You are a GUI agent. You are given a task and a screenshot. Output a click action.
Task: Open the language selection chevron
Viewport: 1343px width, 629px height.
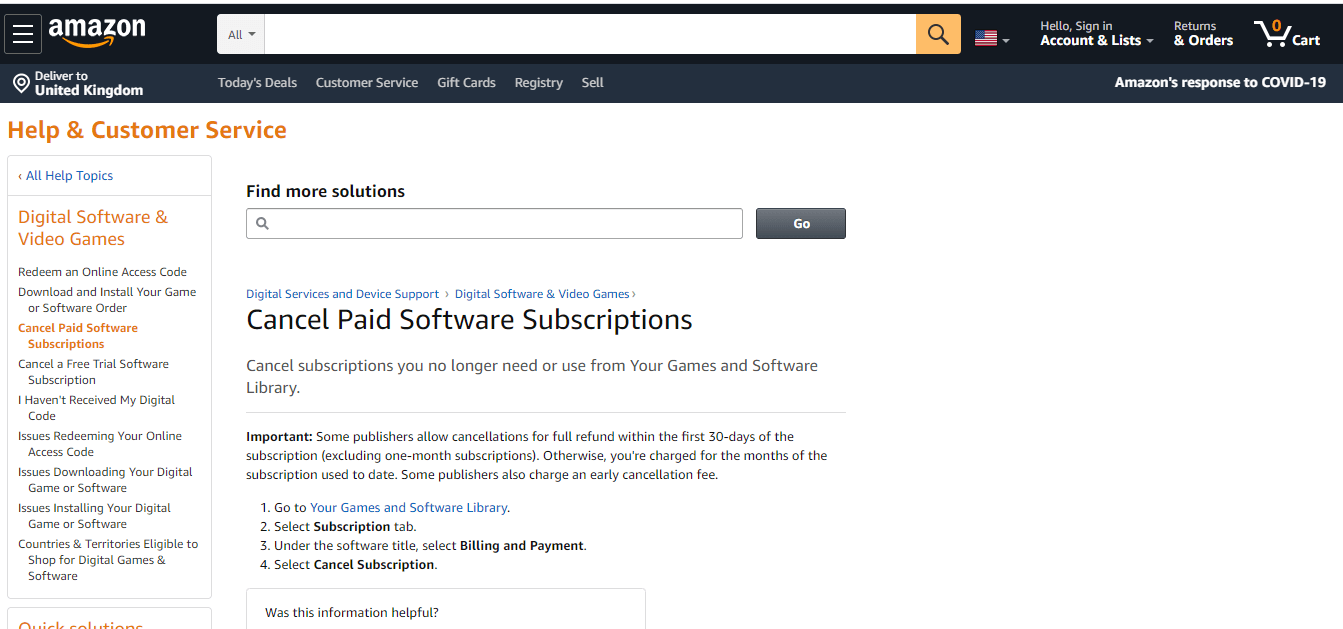coord(1006,38)
